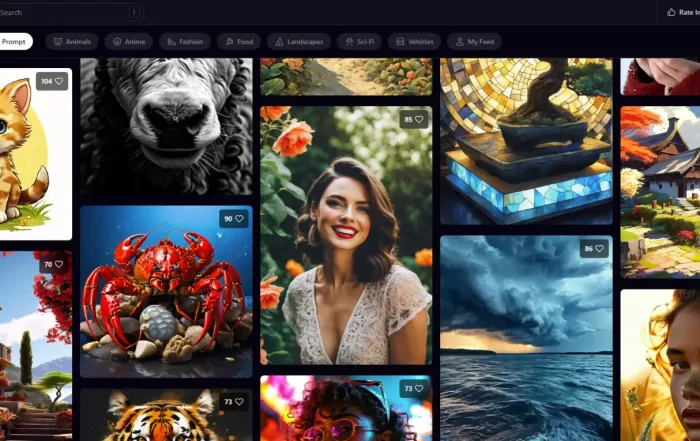The height and width of the screenshot is (441, 700).
Task: Click the Rate Images button
Action: tap(681, 12)
